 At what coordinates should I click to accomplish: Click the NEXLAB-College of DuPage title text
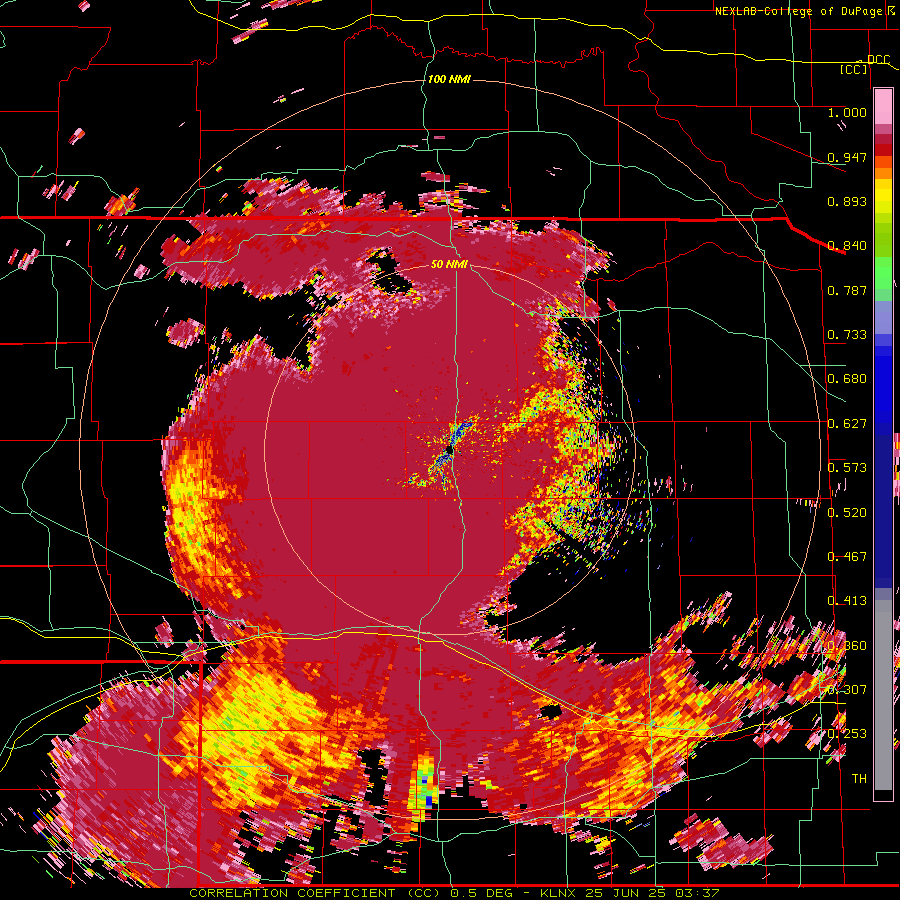point(807,11)
